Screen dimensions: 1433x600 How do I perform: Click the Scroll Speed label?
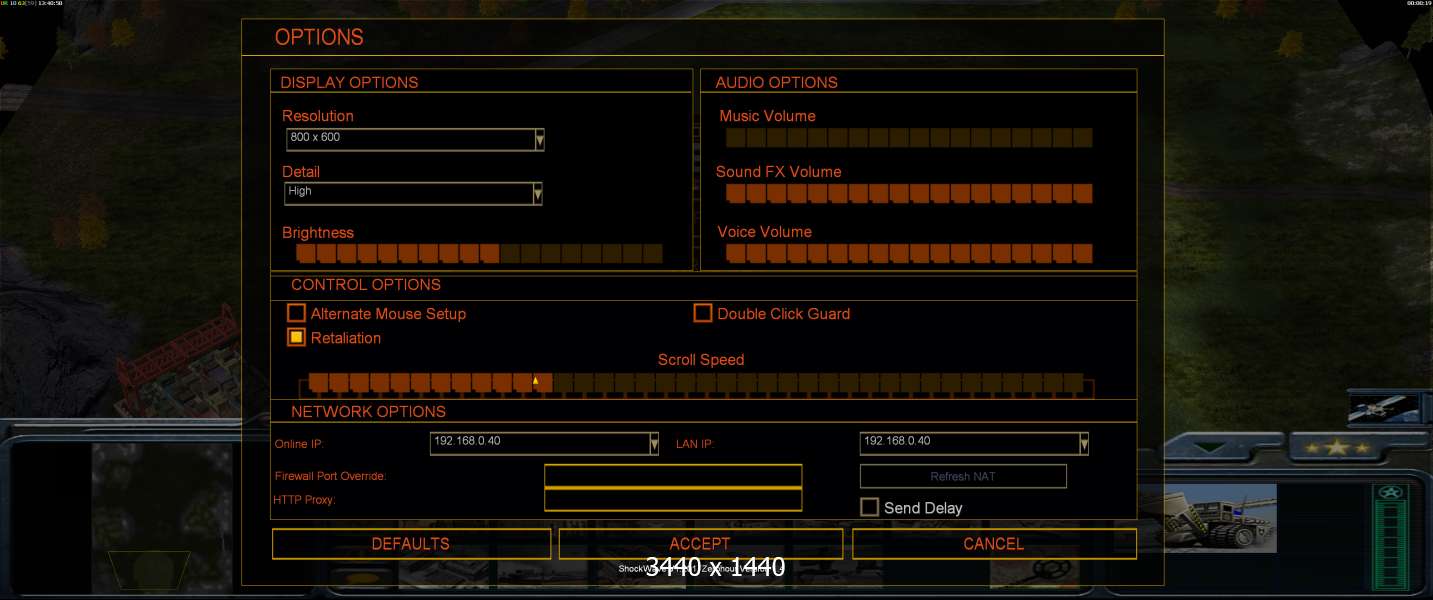pyautogui.click(x=701, y=360)
